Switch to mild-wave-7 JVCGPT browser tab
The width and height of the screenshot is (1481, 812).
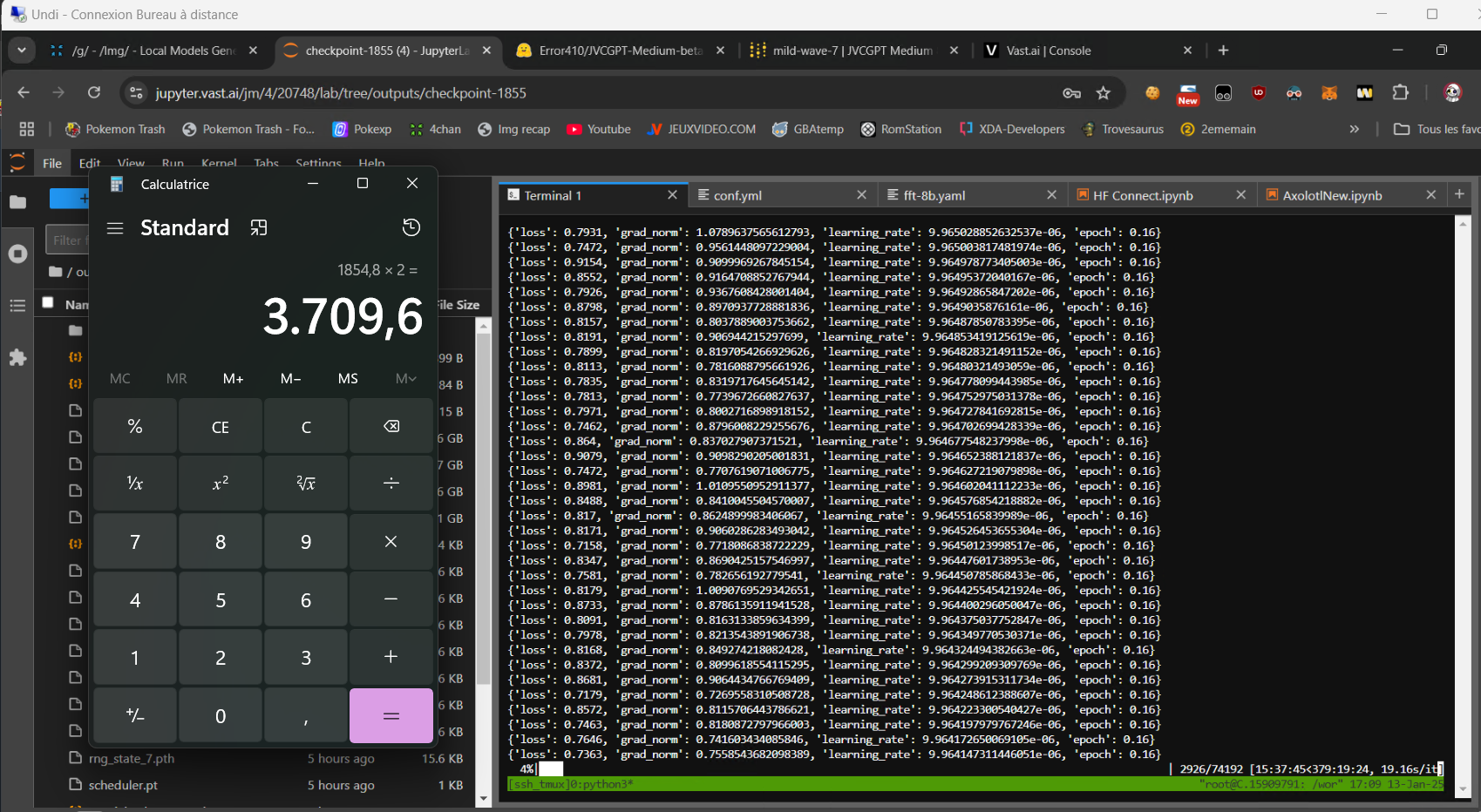[x=853, y=51]
